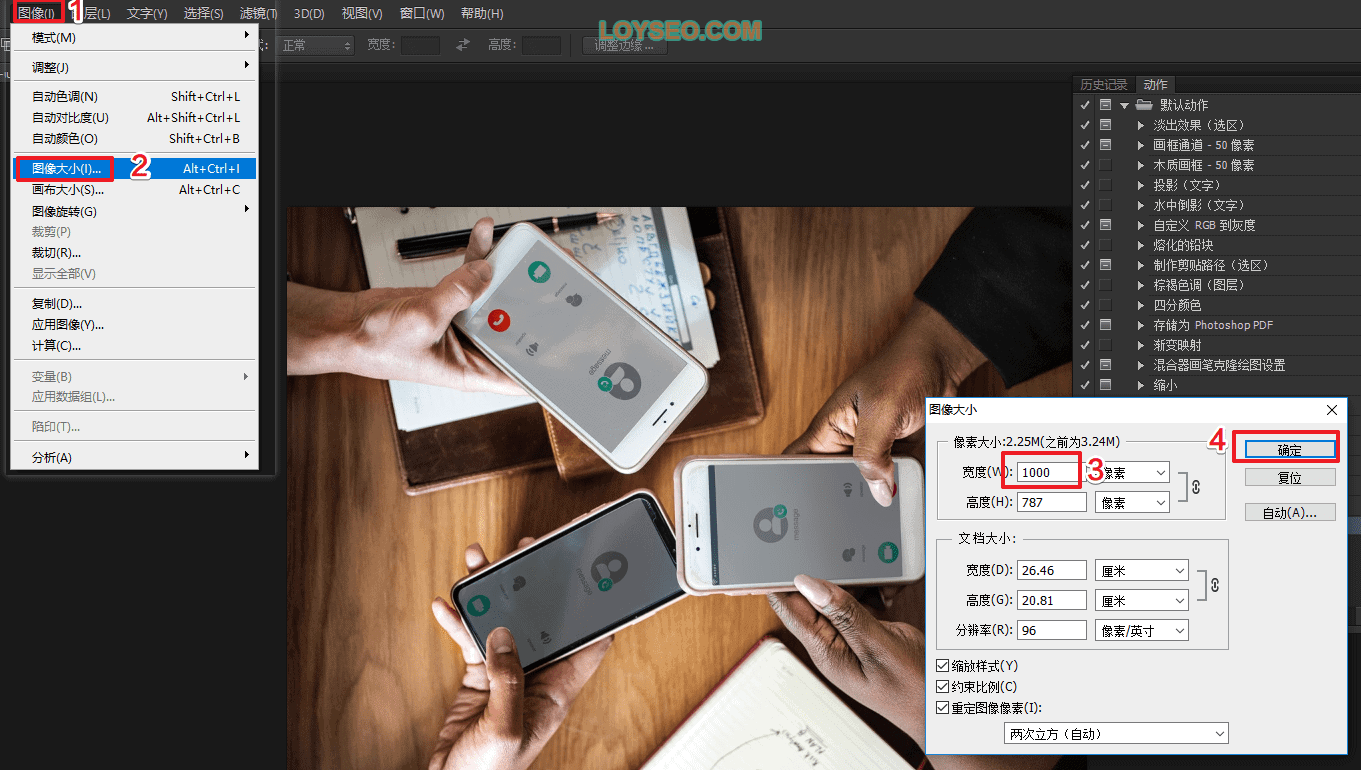Viewport: 1361px width, 770px height.
Task: Open the 帮助(H) menu
Action: point(482,13)
